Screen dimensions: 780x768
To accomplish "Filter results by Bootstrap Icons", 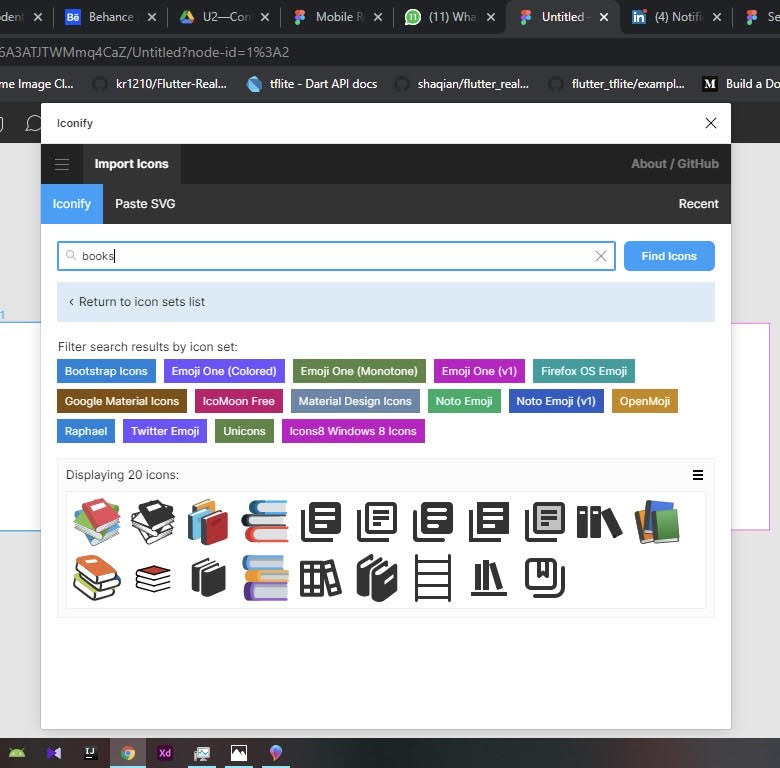I will (106, 371).
